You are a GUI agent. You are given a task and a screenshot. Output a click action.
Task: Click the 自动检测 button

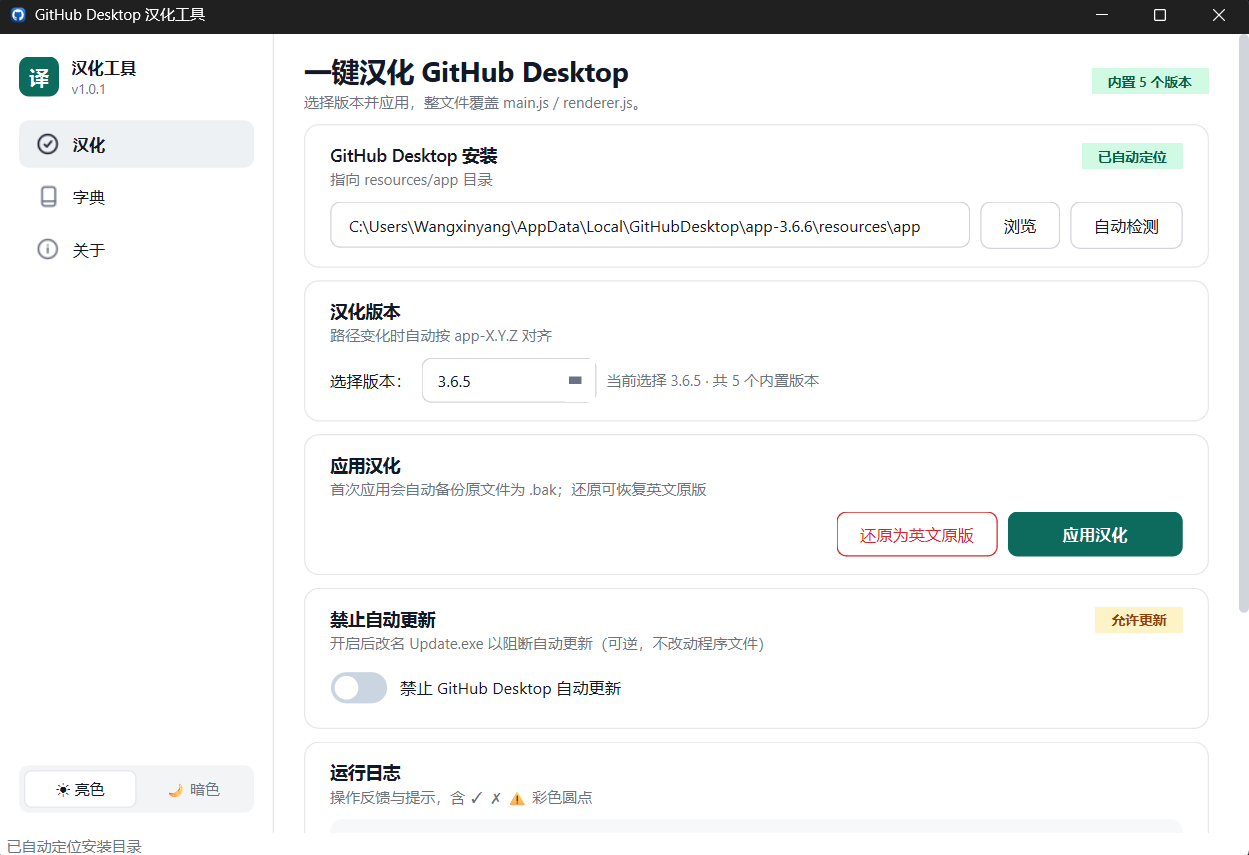(x=1127, y=226)
